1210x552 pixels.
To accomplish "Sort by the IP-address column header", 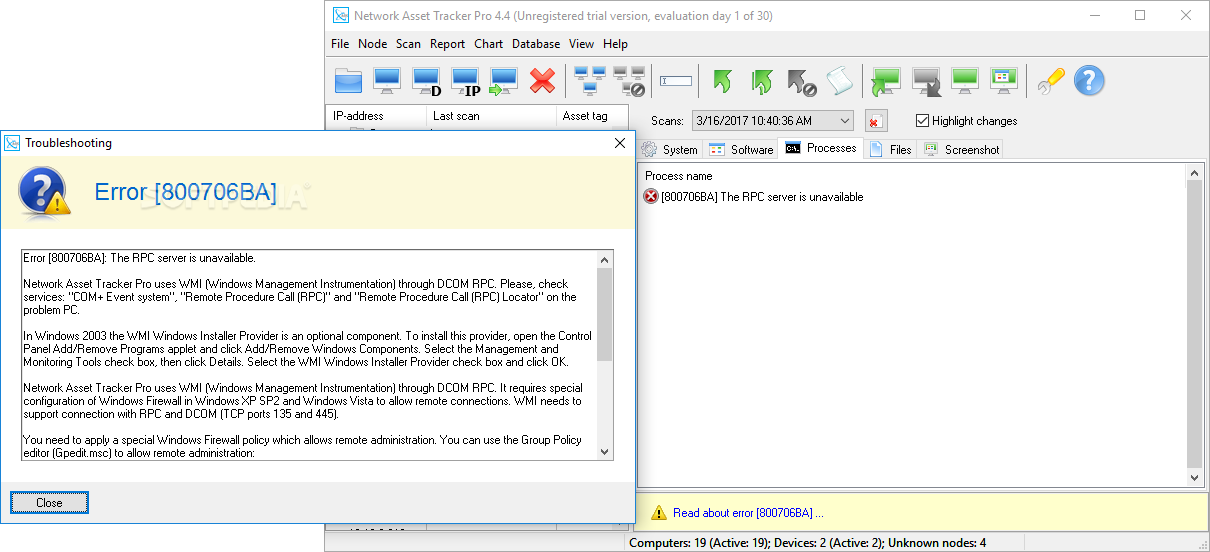I will pyautogui.click(x=377, y=116).
